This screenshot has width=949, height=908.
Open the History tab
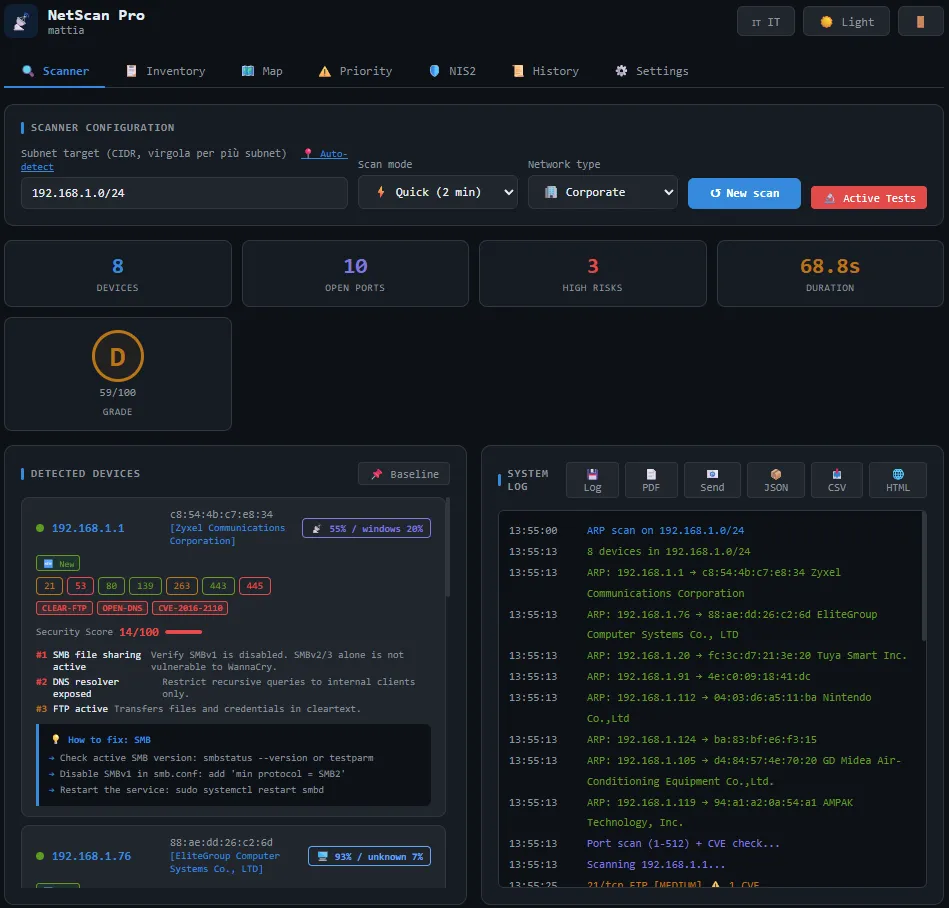pos(545,71)
